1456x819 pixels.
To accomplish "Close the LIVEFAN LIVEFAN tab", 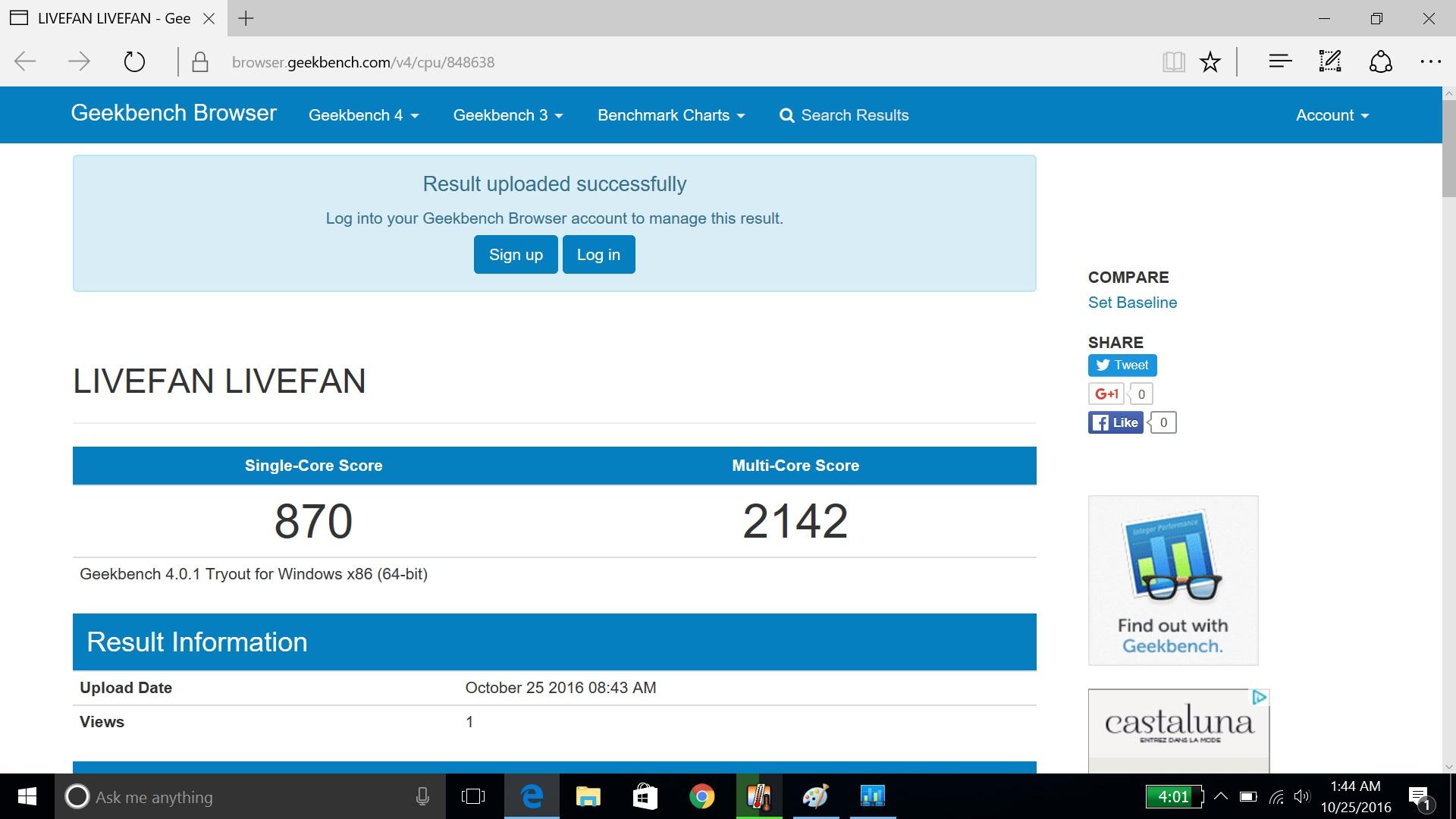I will tap(209, 18).
